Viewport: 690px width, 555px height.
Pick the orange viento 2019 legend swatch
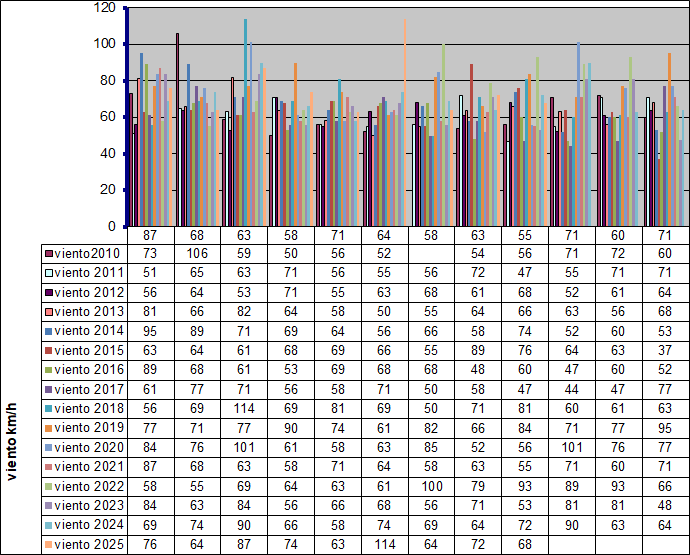coord(49,427)
